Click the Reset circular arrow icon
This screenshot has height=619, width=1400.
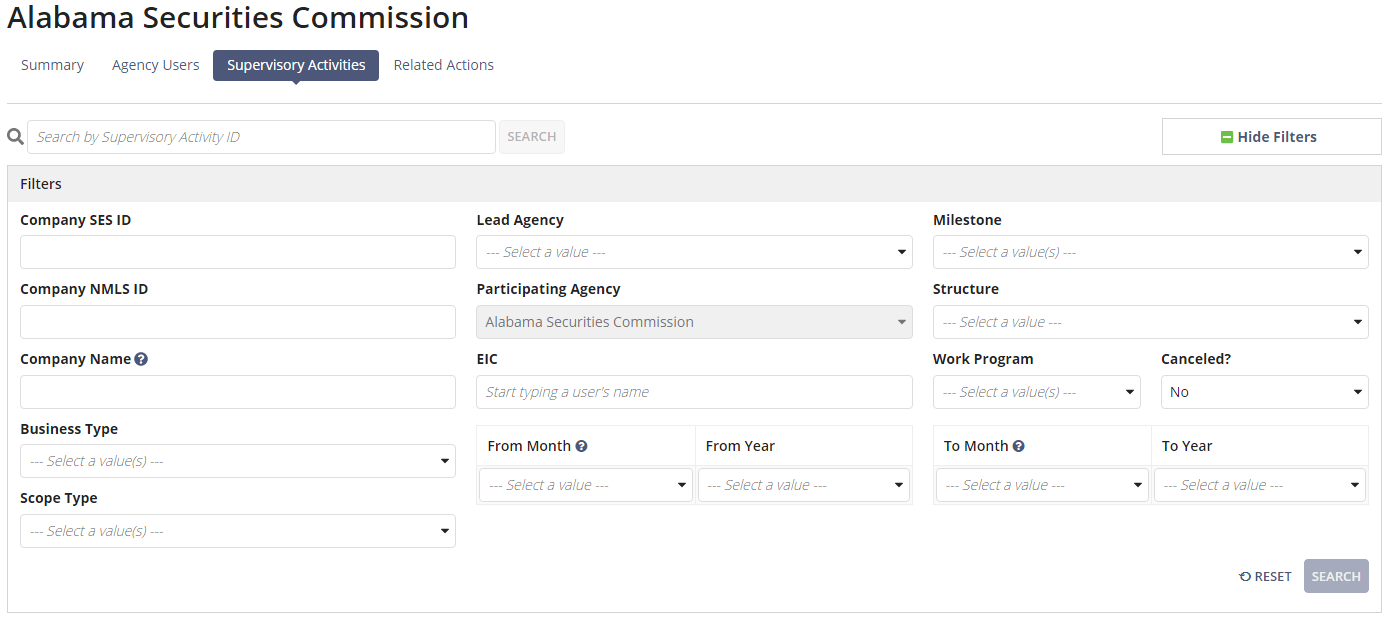[x=1242, y=576]
